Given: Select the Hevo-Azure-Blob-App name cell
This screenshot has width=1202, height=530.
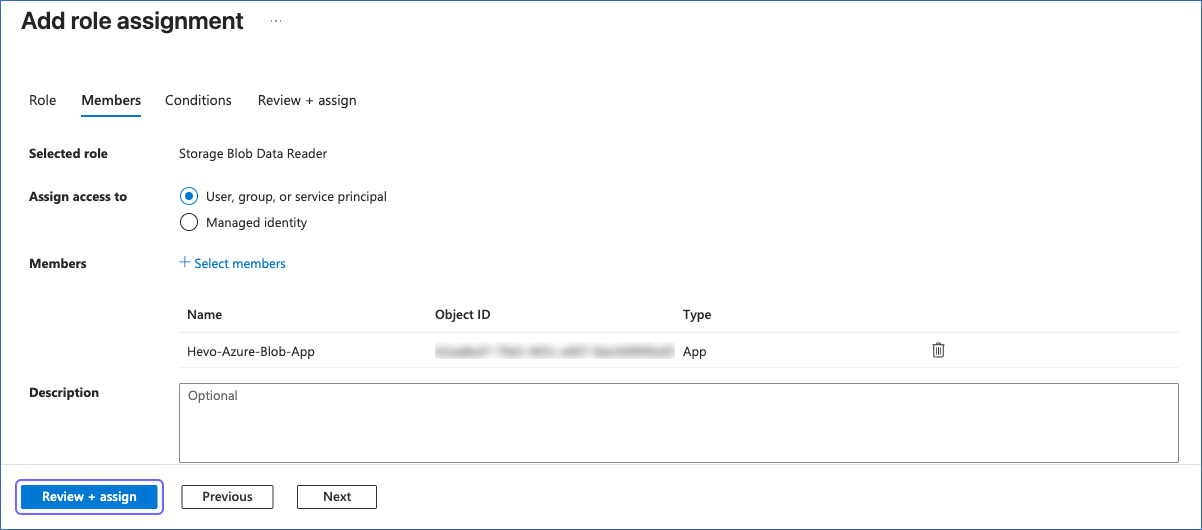Looking at the screenshot, I should click(x=251, y=351).
